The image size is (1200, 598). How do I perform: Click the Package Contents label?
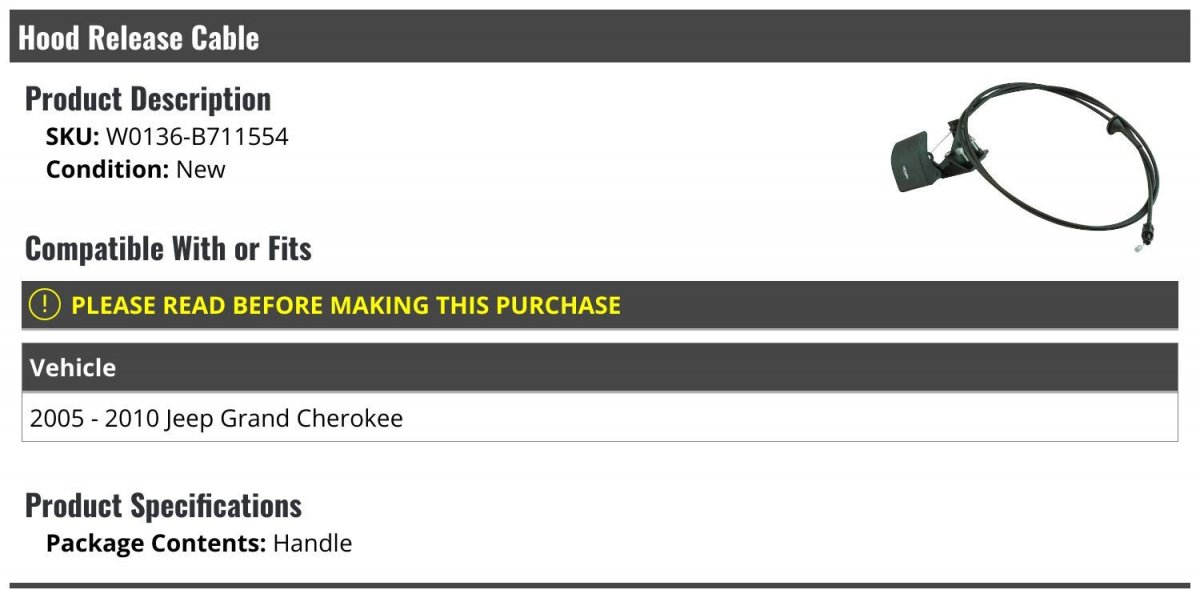click(156, 544)
